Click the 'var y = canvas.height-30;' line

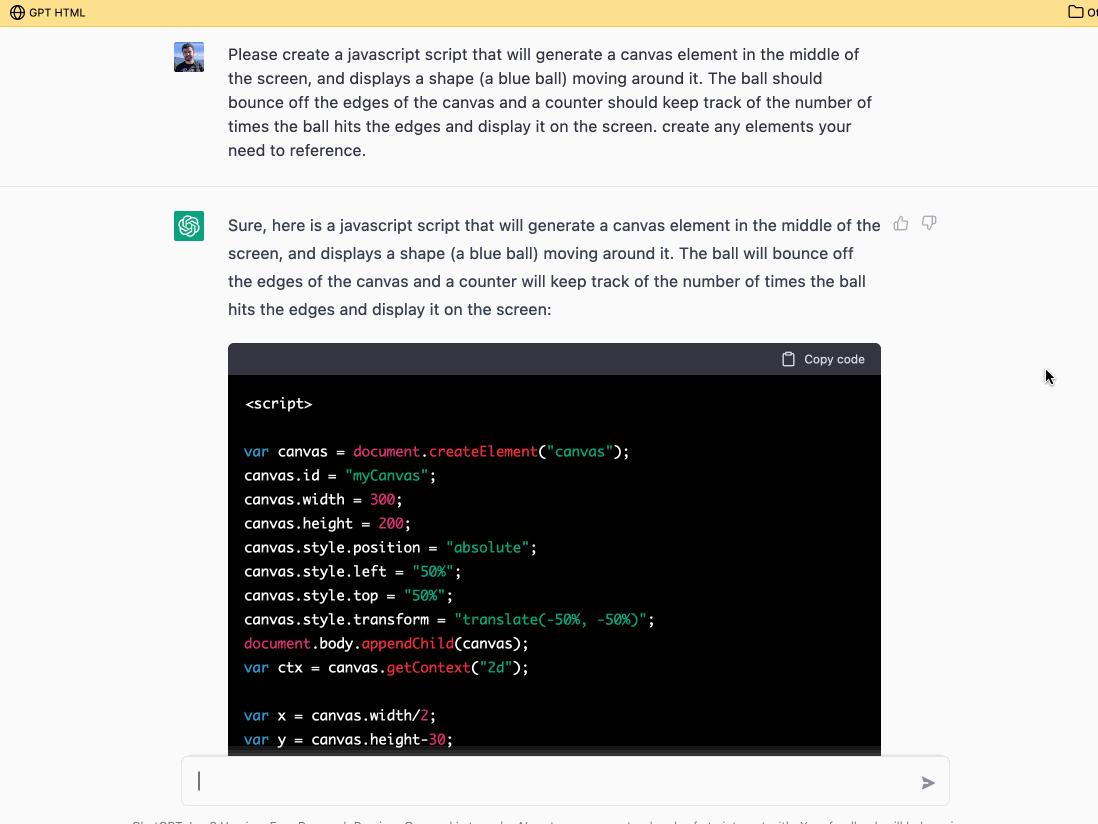[349, 739]
